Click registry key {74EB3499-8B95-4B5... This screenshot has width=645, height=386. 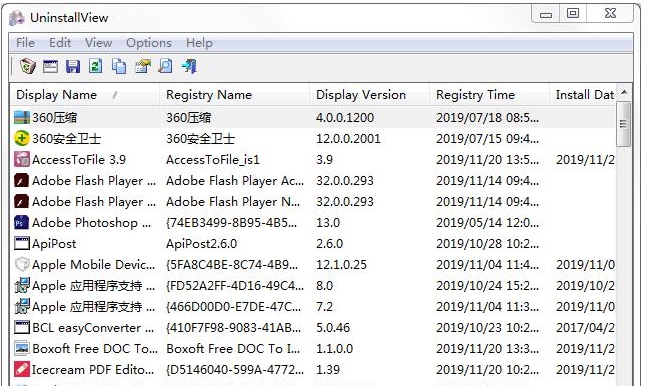coord(232,223)
